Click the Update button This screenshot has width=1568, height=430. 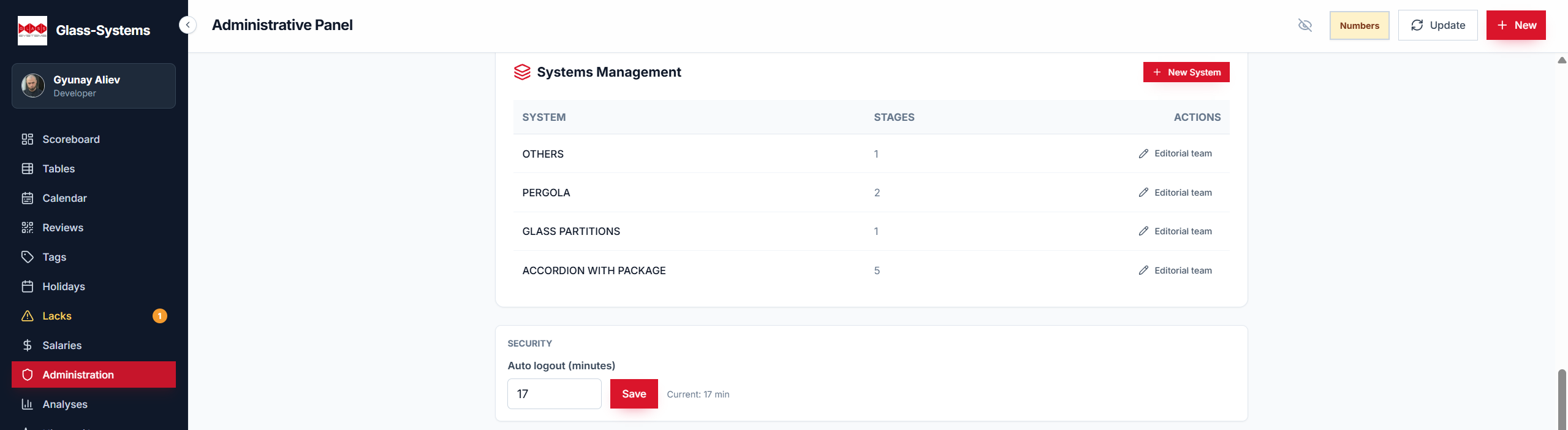1437,25
